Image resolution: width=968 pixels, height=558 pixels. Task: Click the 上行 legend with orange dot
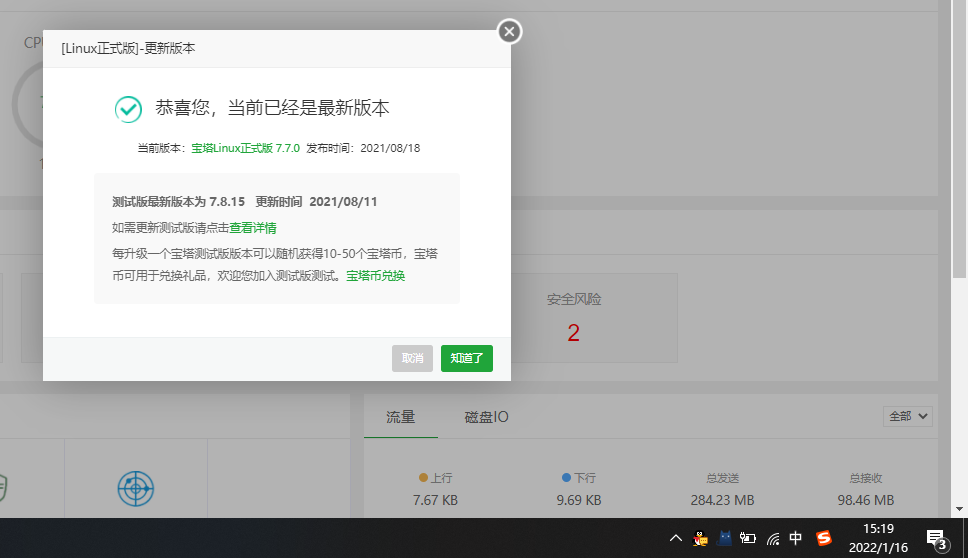tap(435, 478)
